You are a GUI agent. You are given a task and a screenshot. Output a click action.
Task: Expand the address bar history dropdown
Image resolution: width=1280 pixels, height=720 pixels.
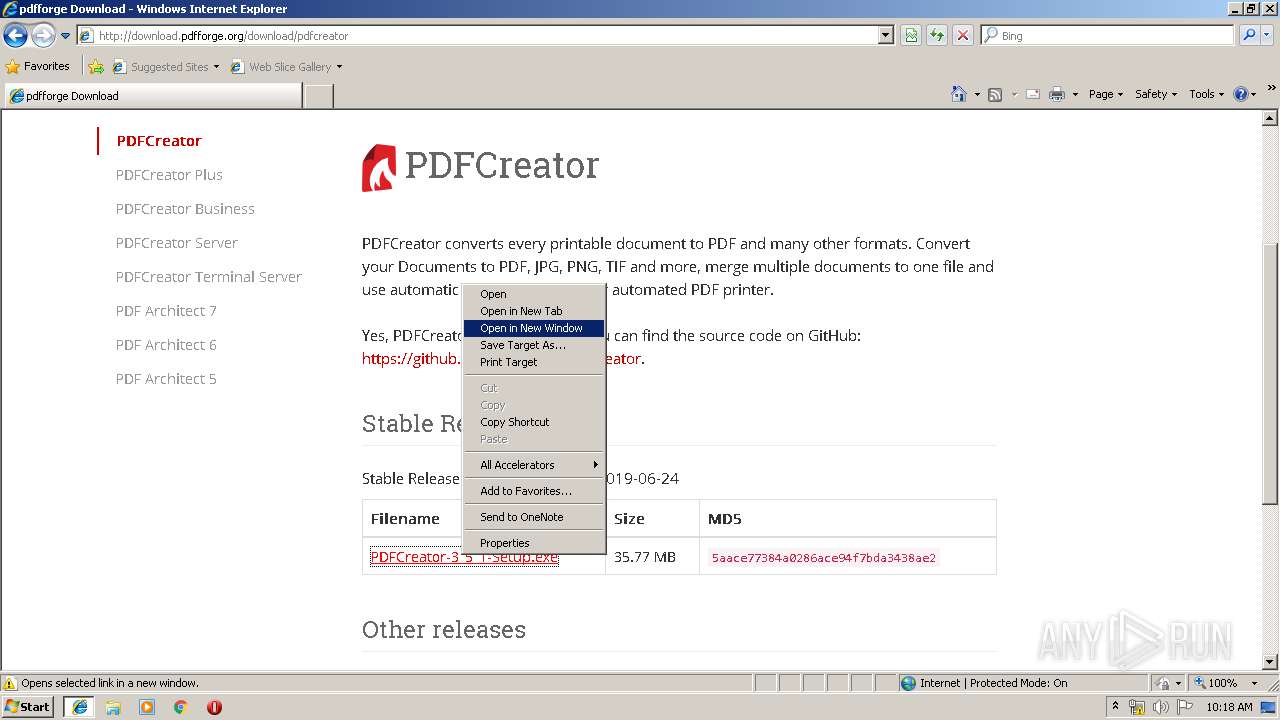click(x=886, y=36)
